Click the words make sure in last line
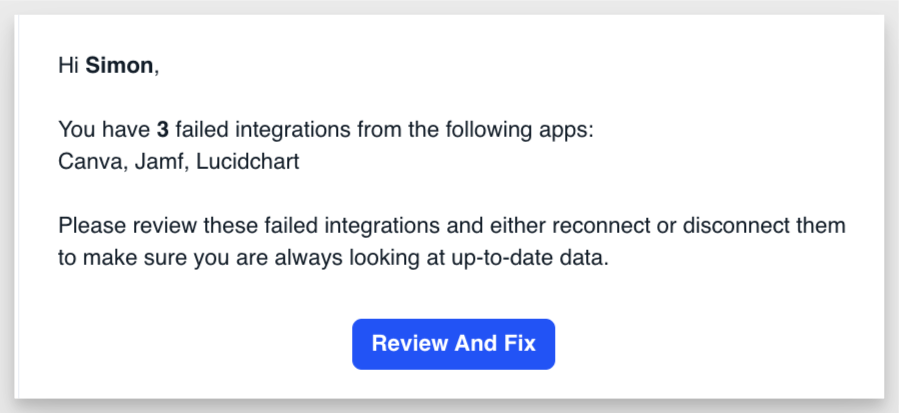 134,258
